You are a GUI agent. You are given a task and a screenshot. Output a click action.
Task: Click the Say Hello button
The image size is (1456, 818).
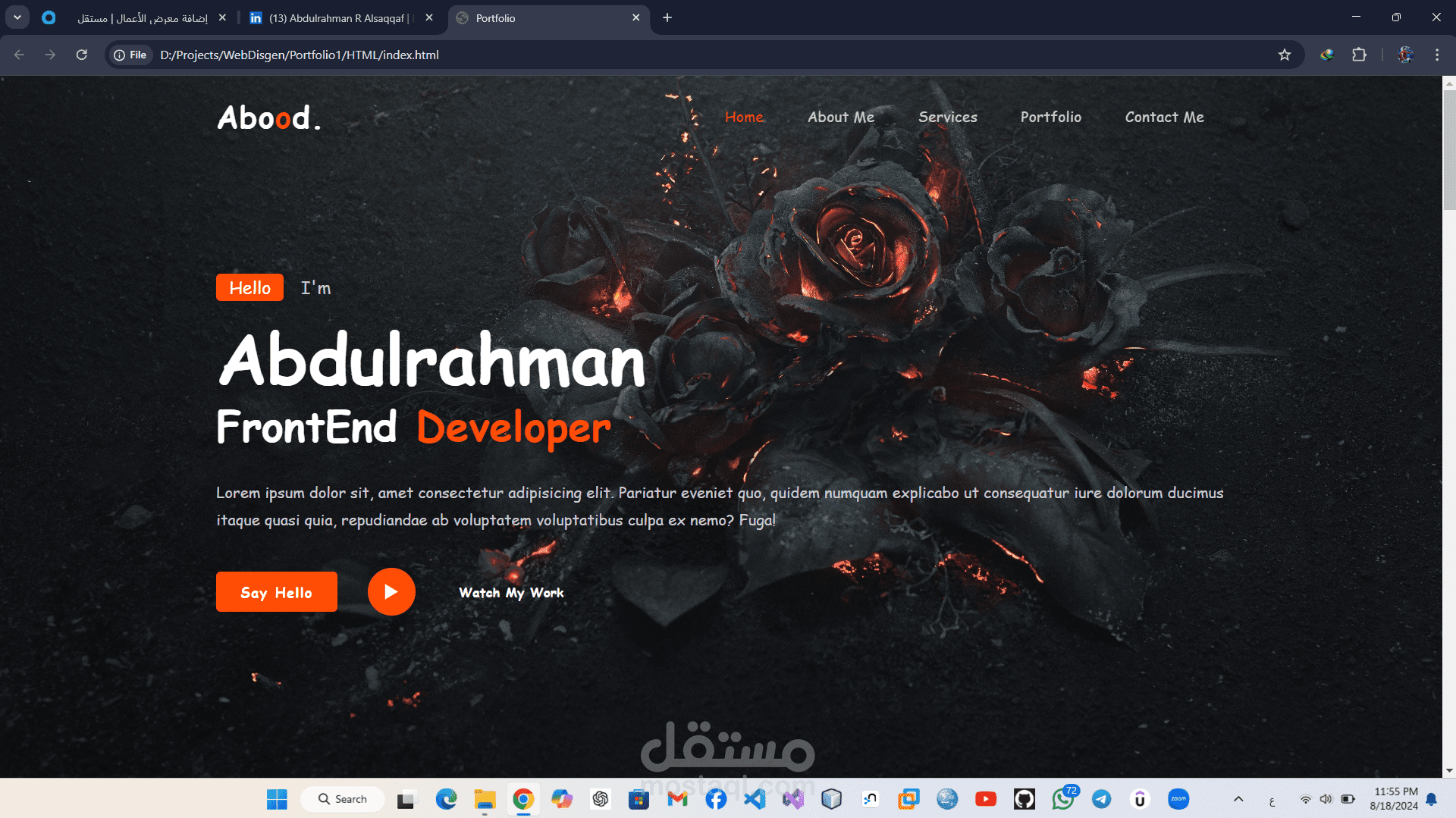click(277, 592)
